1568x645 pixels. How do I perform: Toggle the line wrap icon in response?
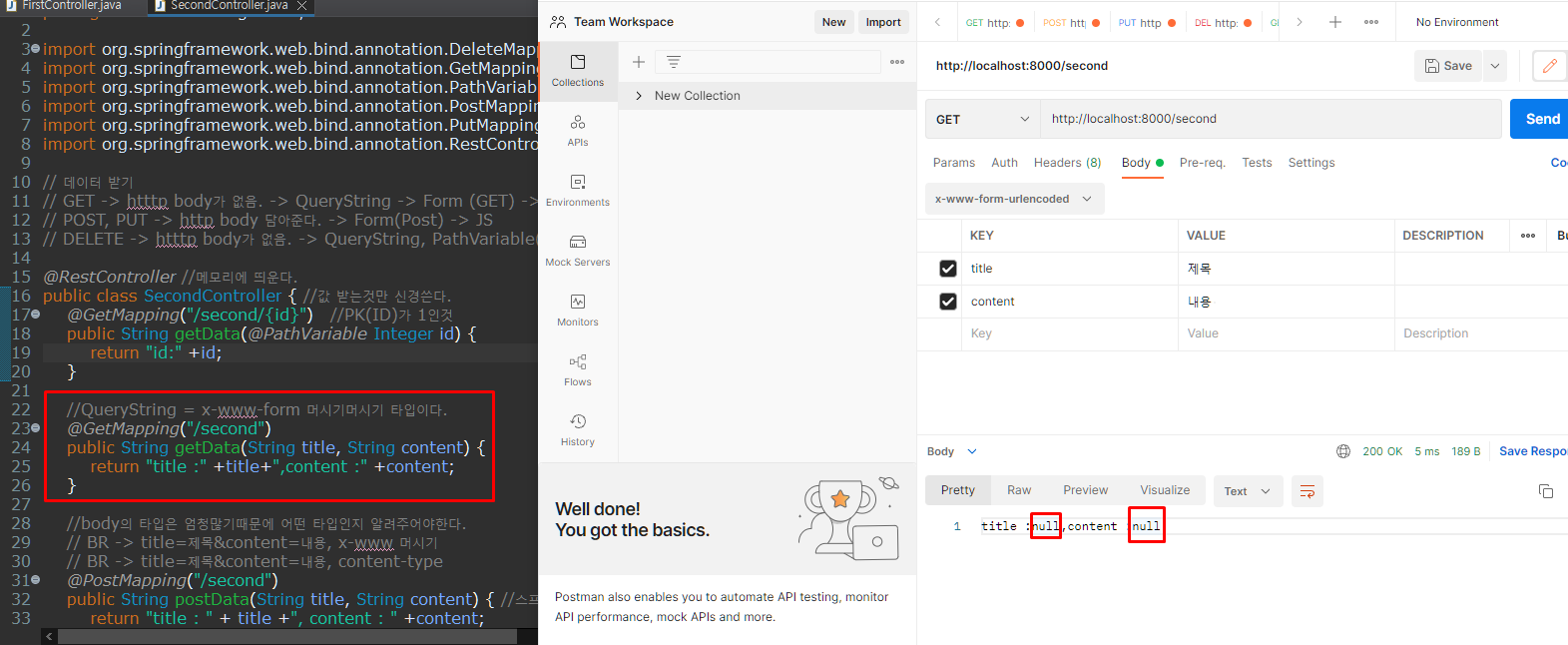tap(1307, 491)
